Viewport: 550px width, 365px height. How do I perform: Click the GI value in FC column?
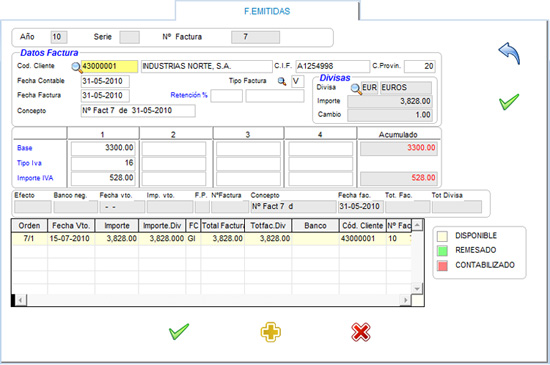[192, 239]
